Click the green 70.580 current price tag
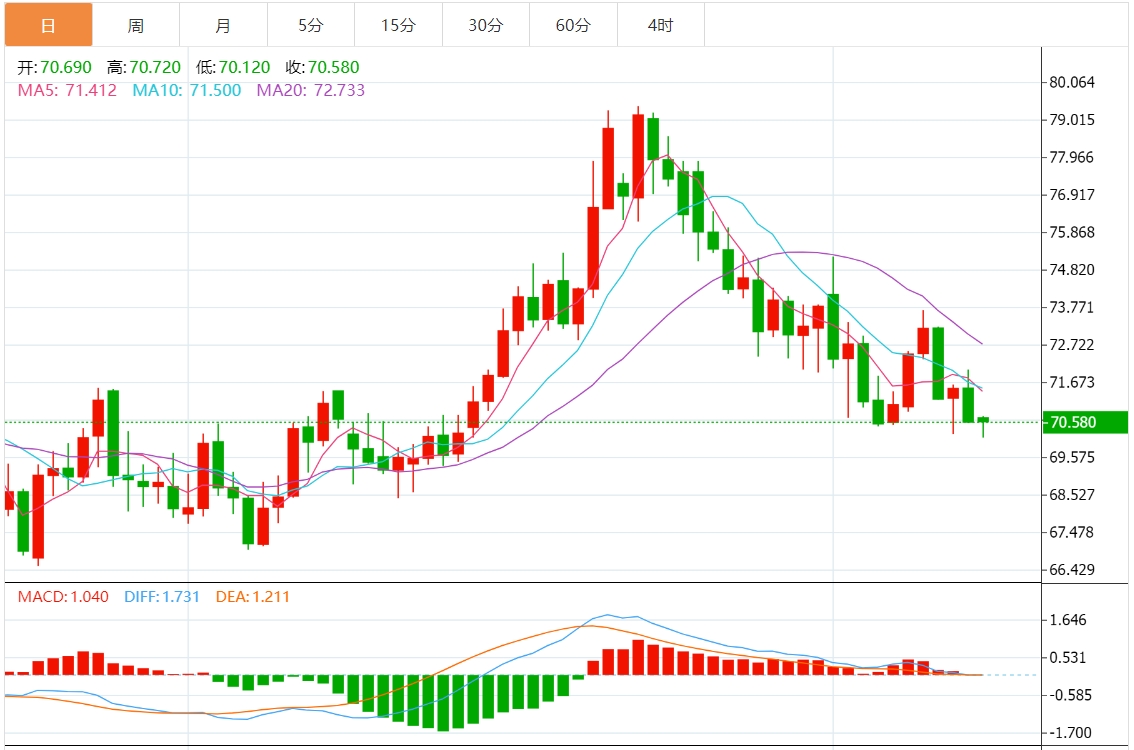 pos(1085,422)
